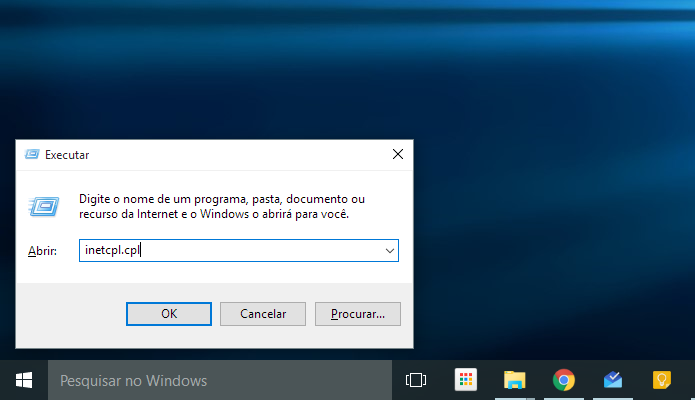This screenshot has width=695, height=400.
Task: Open the Procurar... file browser
Action: [x=358, y=314]
